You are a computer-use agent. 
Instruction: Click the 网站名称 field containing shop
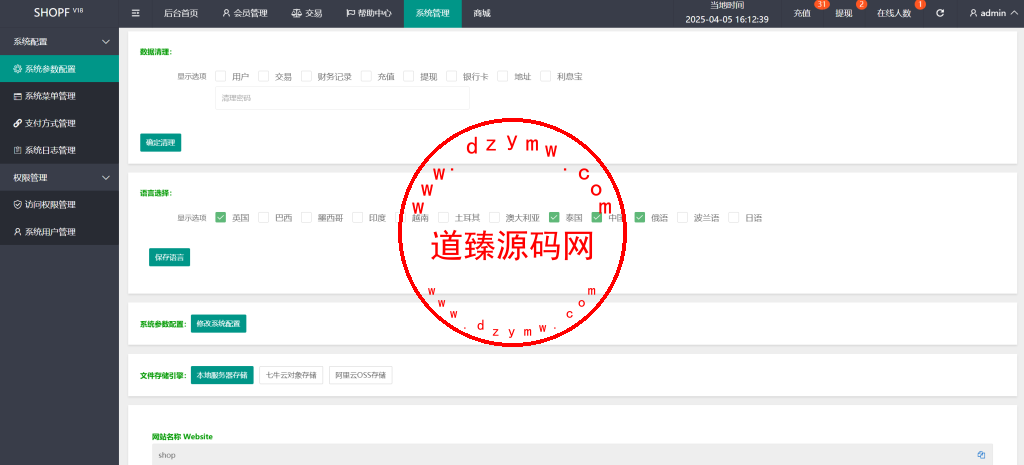[x=572, y=455]
